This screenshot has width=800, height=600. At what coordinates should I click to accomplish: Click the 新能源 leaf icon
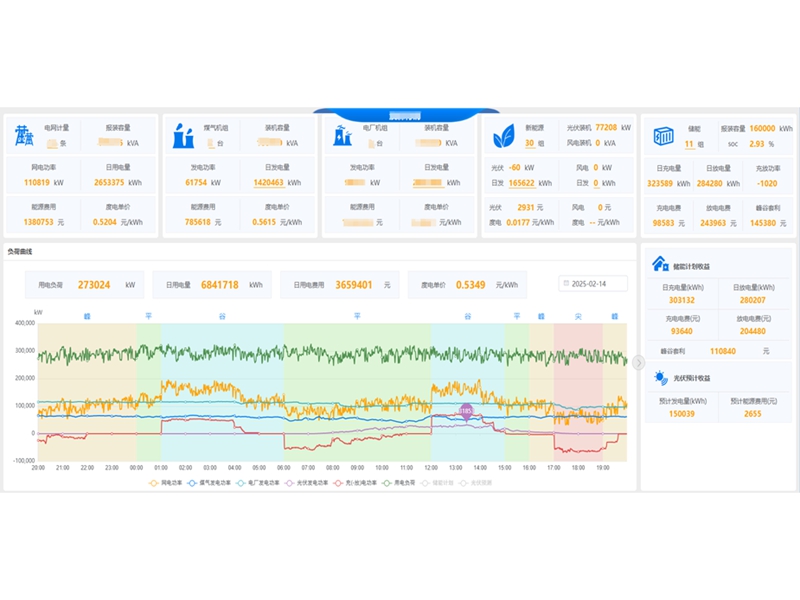[504, 135]
